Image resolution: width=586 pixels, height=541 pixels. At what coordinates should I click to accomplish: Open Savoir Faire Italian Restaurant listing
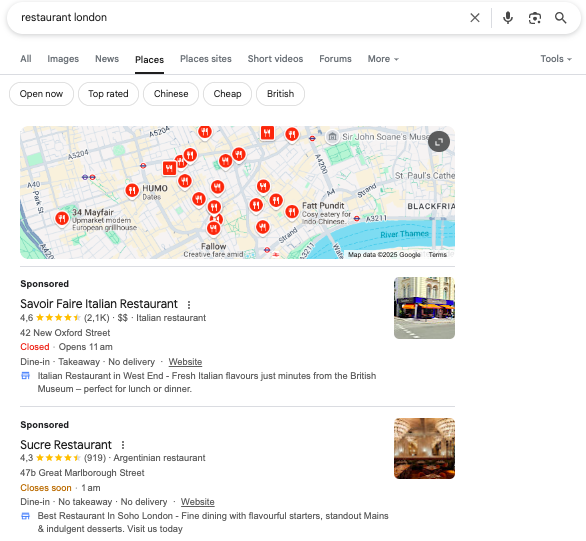tap(99, 304)
